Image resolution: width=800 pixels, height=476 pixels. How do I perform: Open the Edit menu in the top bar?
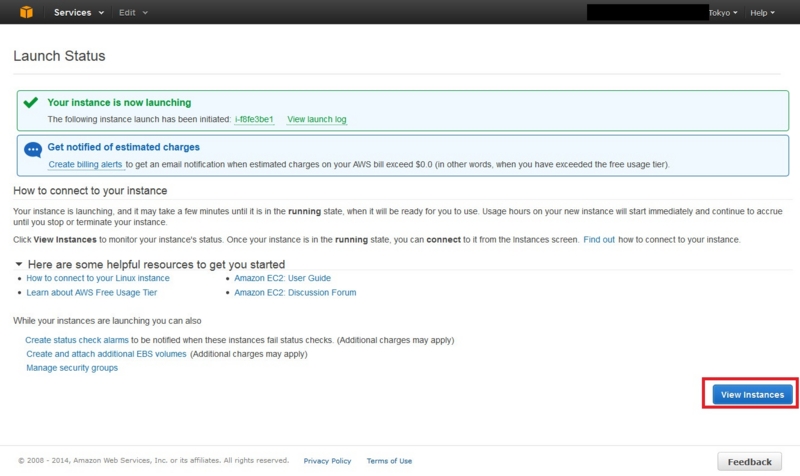tap(133, 12)
